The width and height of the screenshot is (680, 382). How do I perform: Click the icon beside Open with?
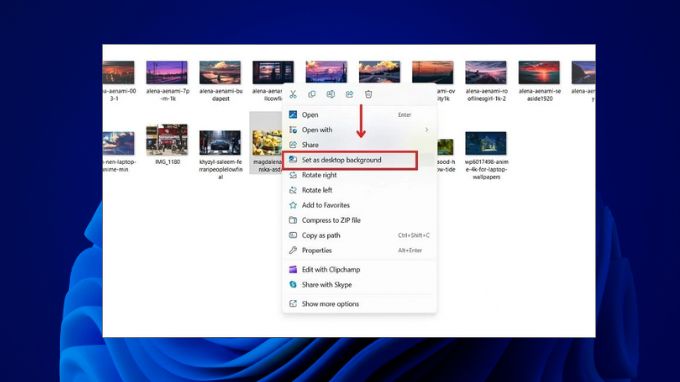[x=293, y=130]
